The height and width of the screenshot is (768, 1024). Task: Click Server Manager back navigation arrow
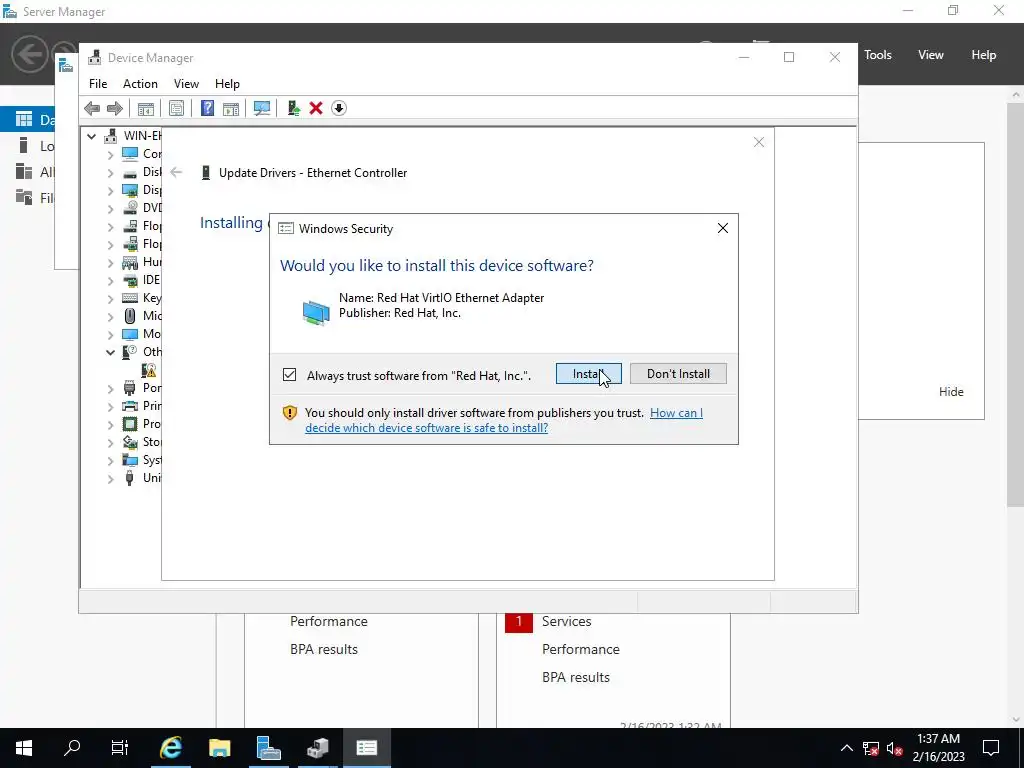click(29, 54)
